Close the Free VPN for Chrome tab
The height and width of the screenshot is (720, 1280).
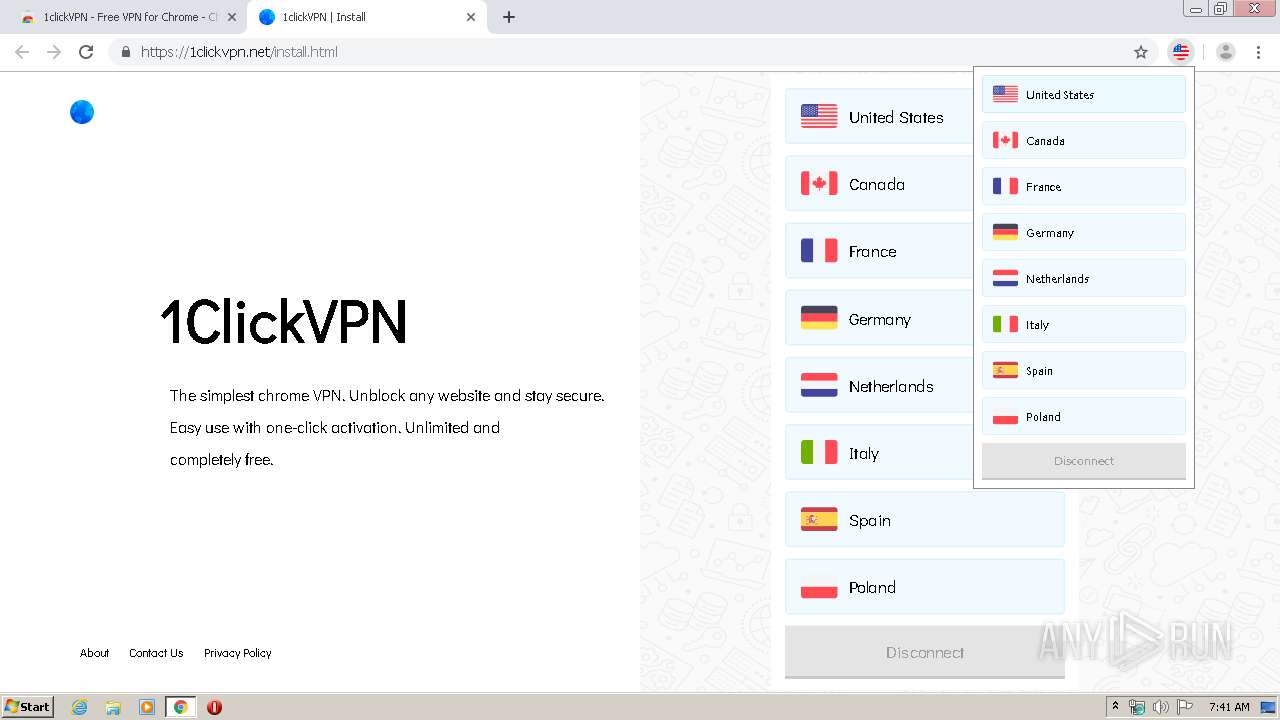coord(232,17)
